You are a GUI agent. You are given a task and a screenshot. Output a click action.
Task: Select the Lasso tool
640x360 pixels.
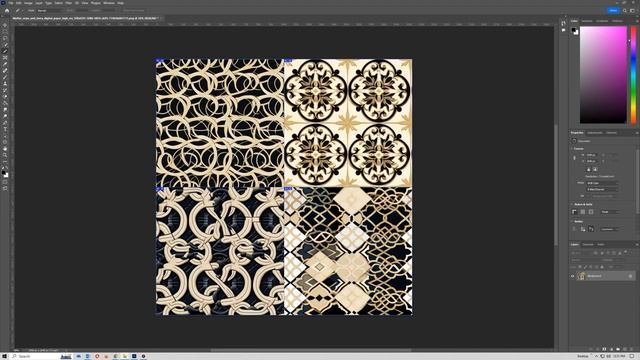[5, 38]
